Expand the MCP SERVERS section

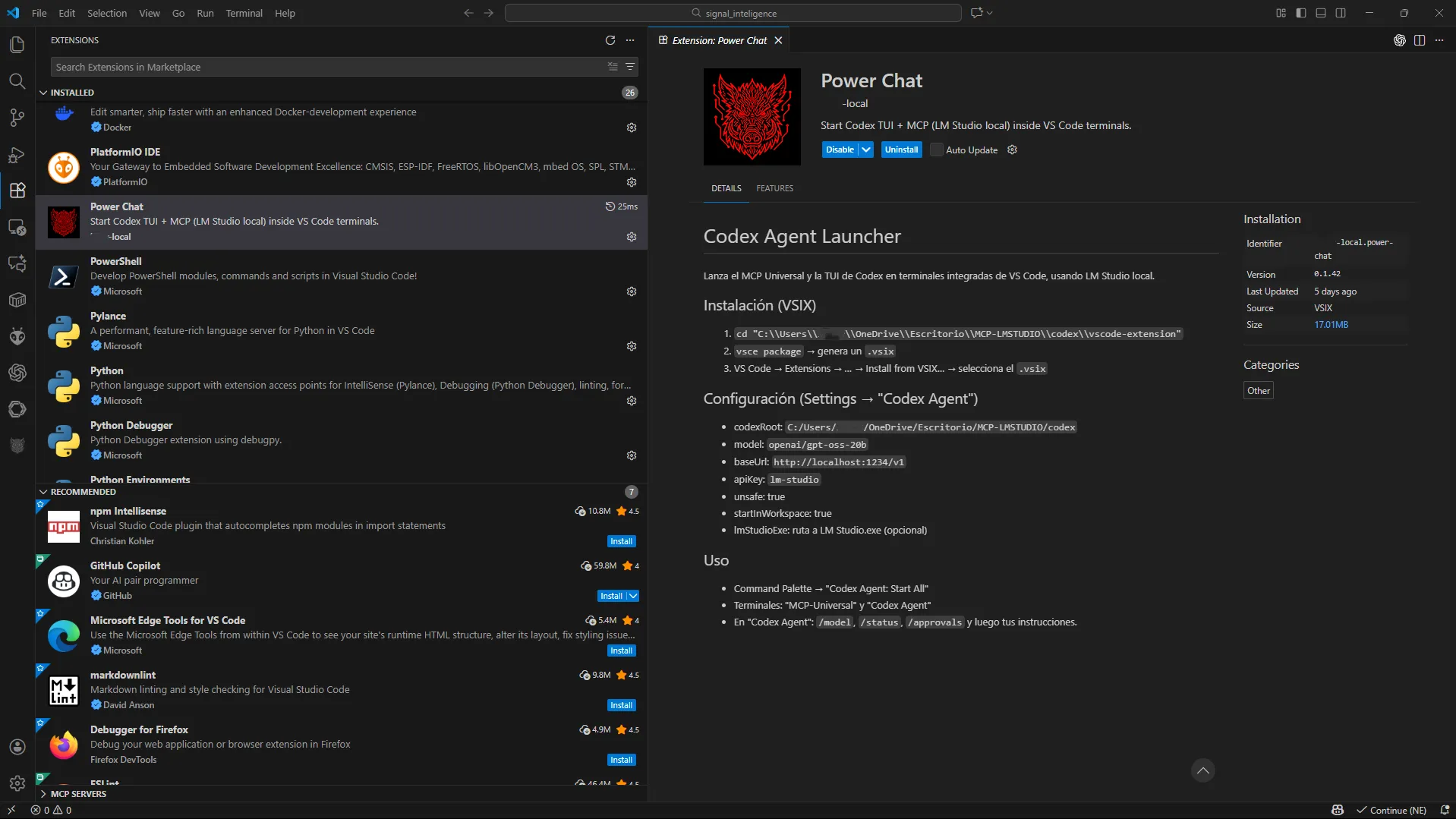pyautogui.click(x=43, y=794)
